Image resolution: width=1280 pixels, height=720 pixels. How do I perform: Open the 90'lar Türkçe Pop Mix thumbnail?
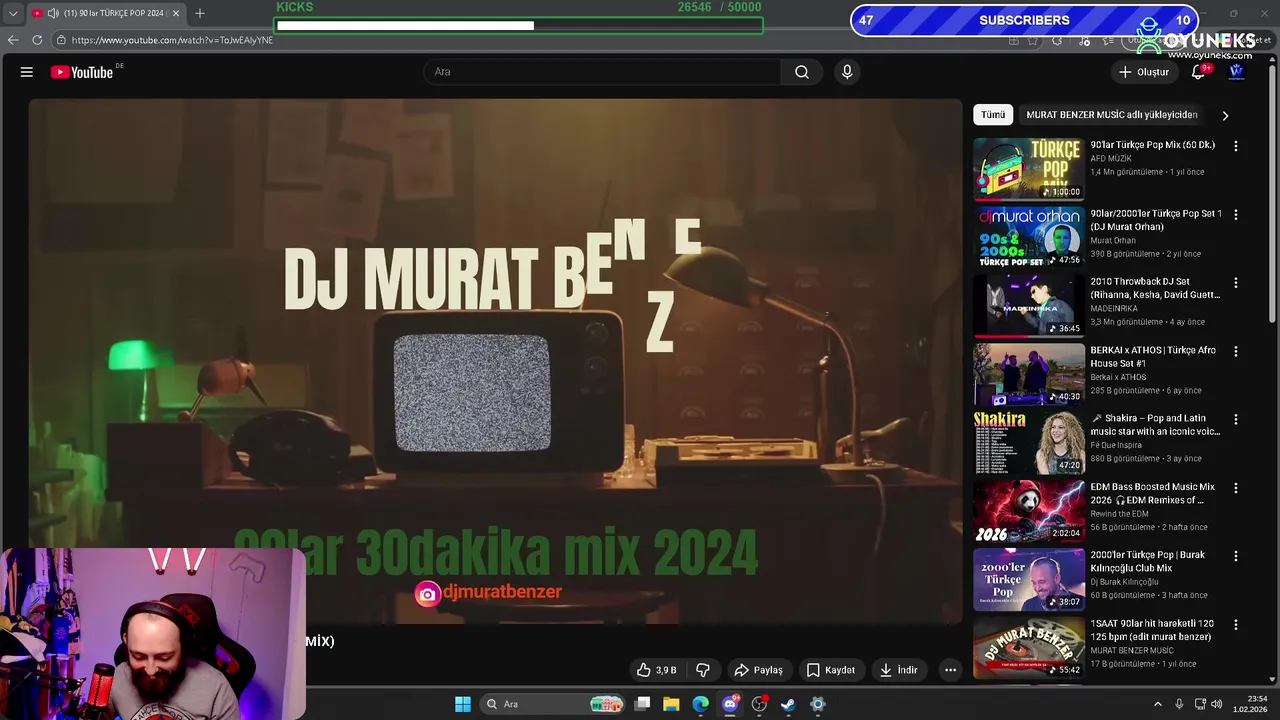[1029, 169]
